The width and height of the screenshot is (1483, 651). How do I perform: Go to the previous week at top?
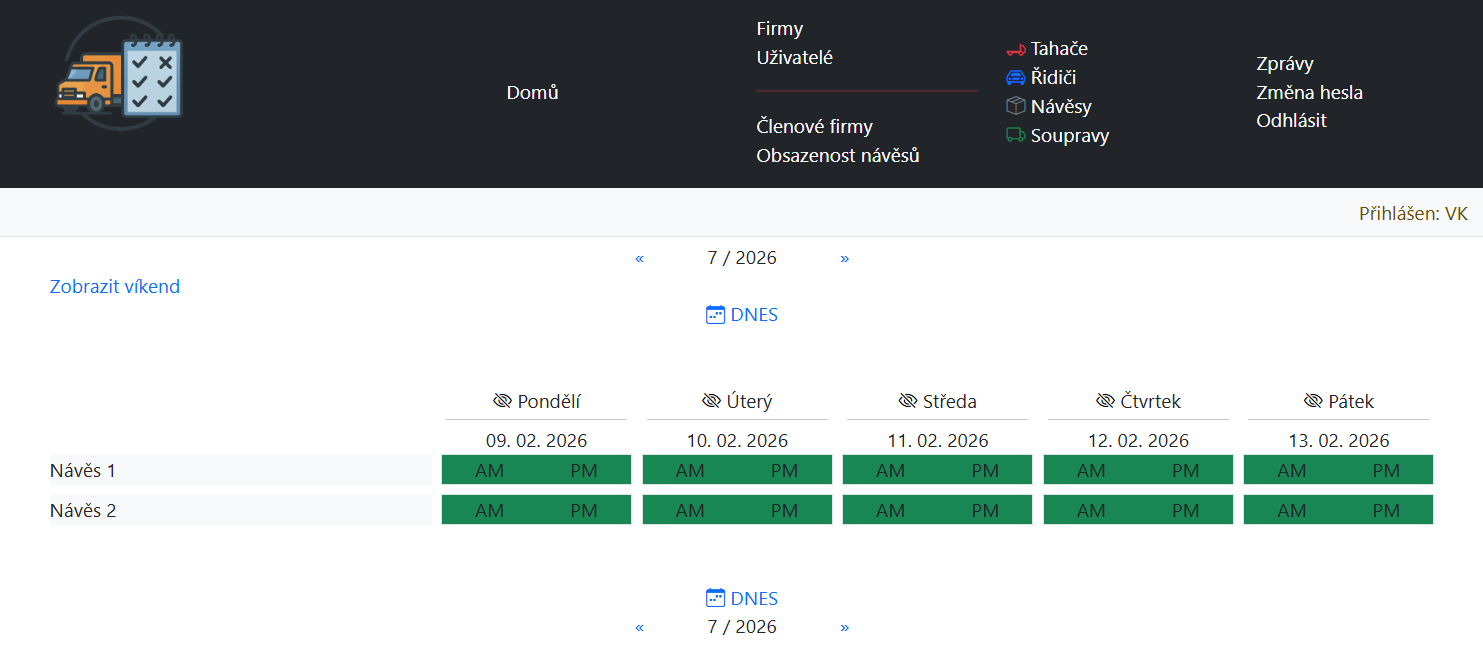[x=639, y=258]
